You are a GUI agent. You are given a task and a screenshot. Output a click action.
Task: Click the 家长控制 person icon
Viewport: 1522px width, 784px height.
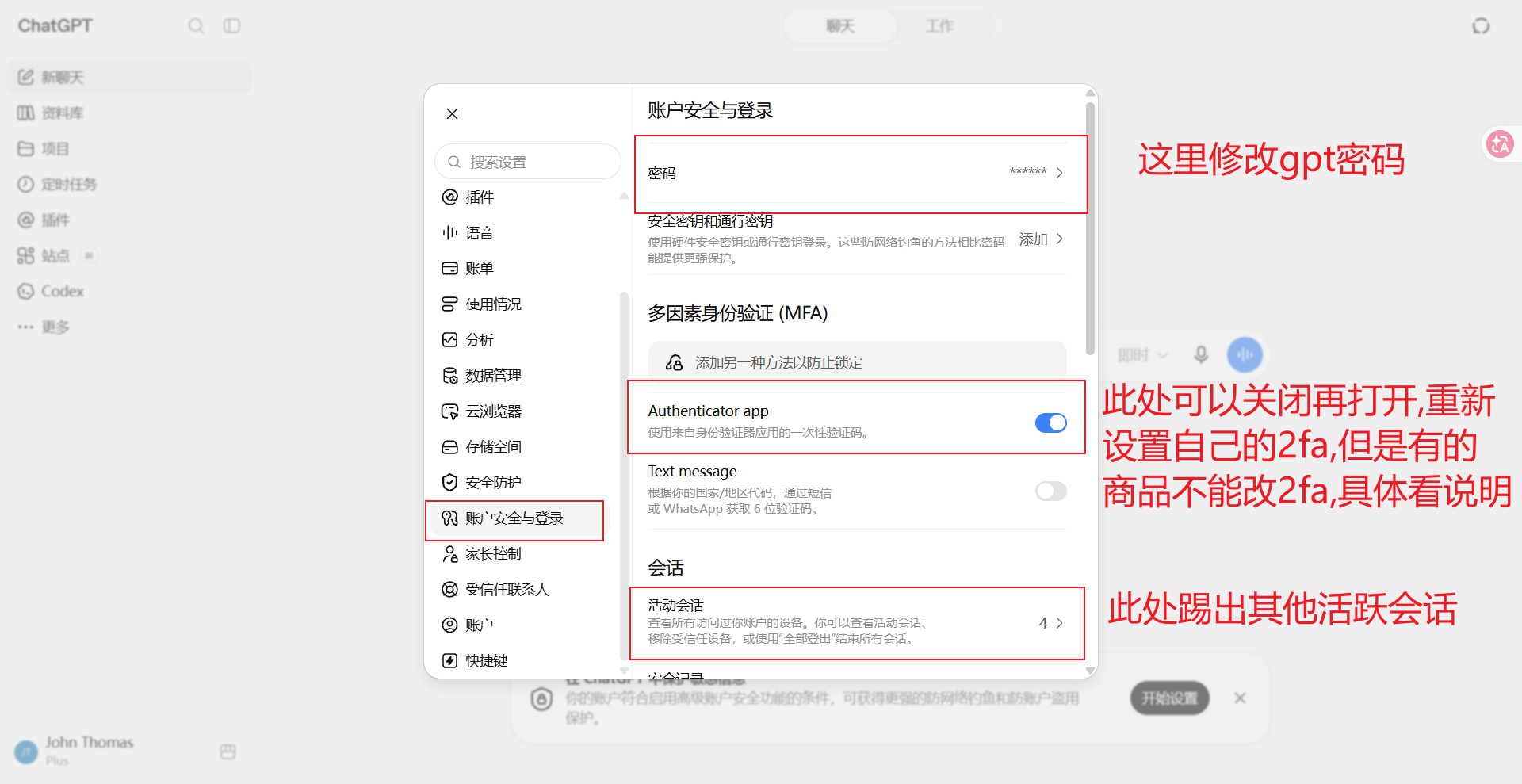pos(449,554)
